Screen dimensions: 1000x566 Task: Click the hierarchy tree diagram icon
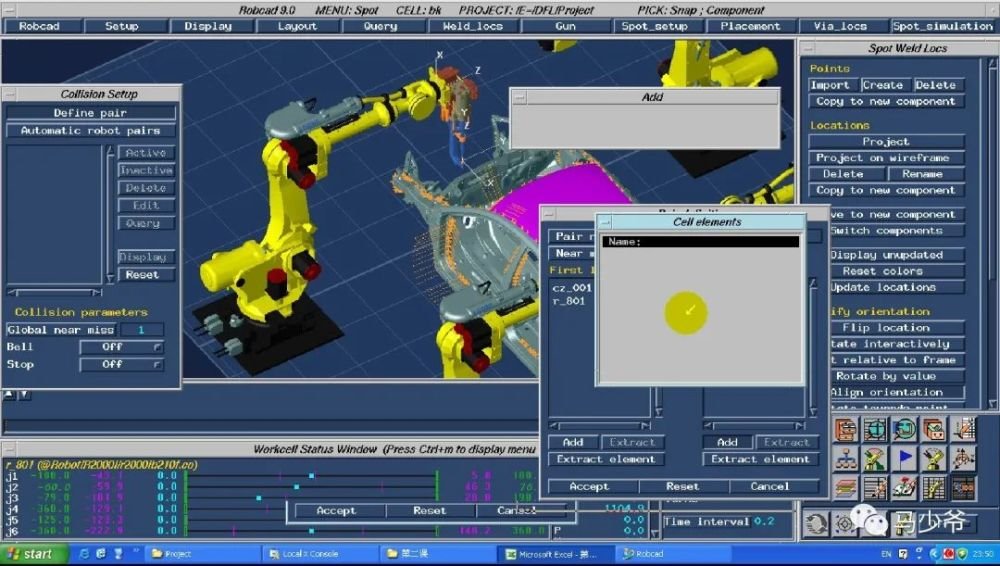(x=845, y=459)
